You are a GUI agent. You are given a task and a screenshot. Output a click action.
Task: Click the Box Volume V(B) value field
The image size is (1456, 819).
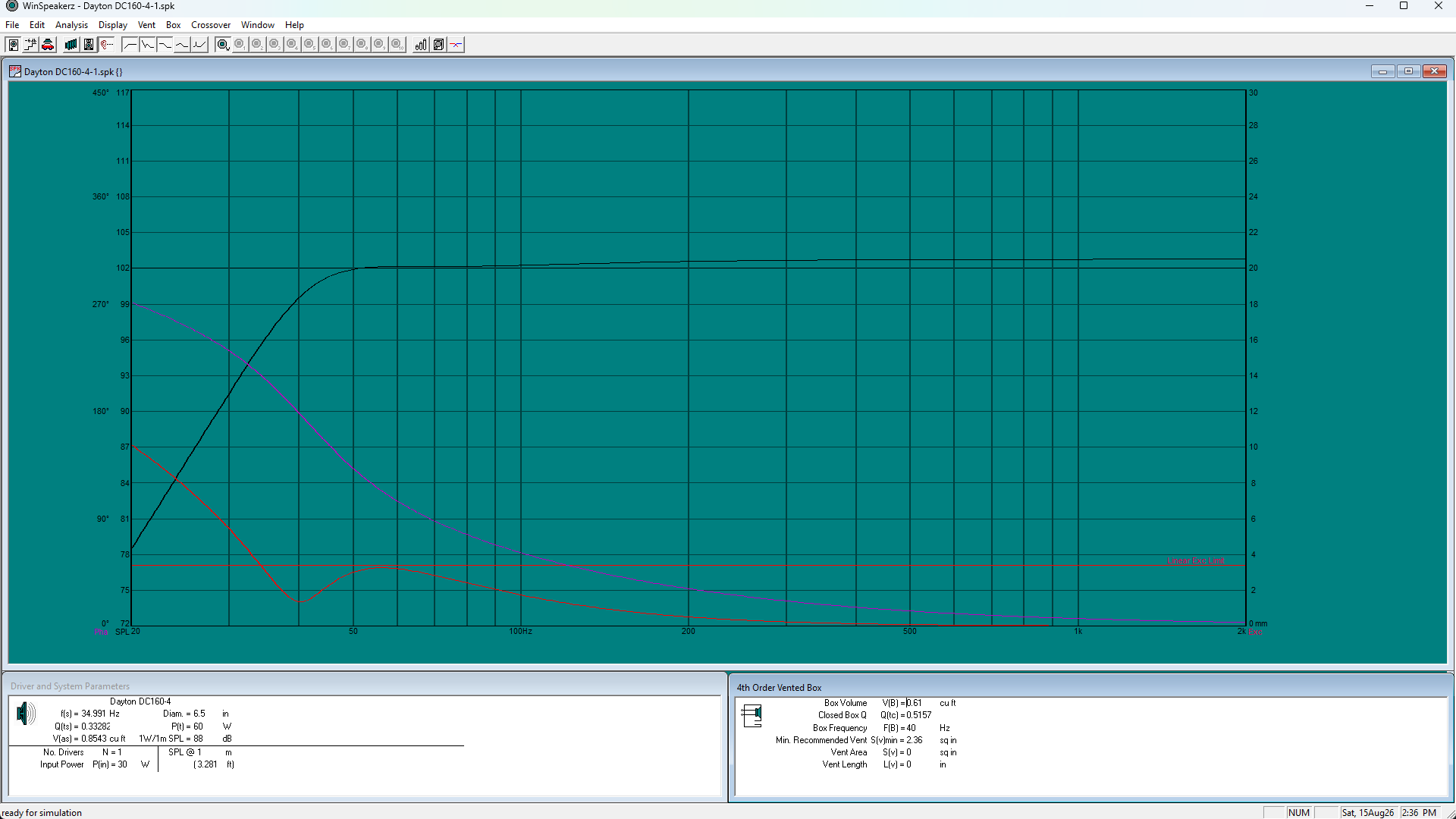tap(915, 703)
